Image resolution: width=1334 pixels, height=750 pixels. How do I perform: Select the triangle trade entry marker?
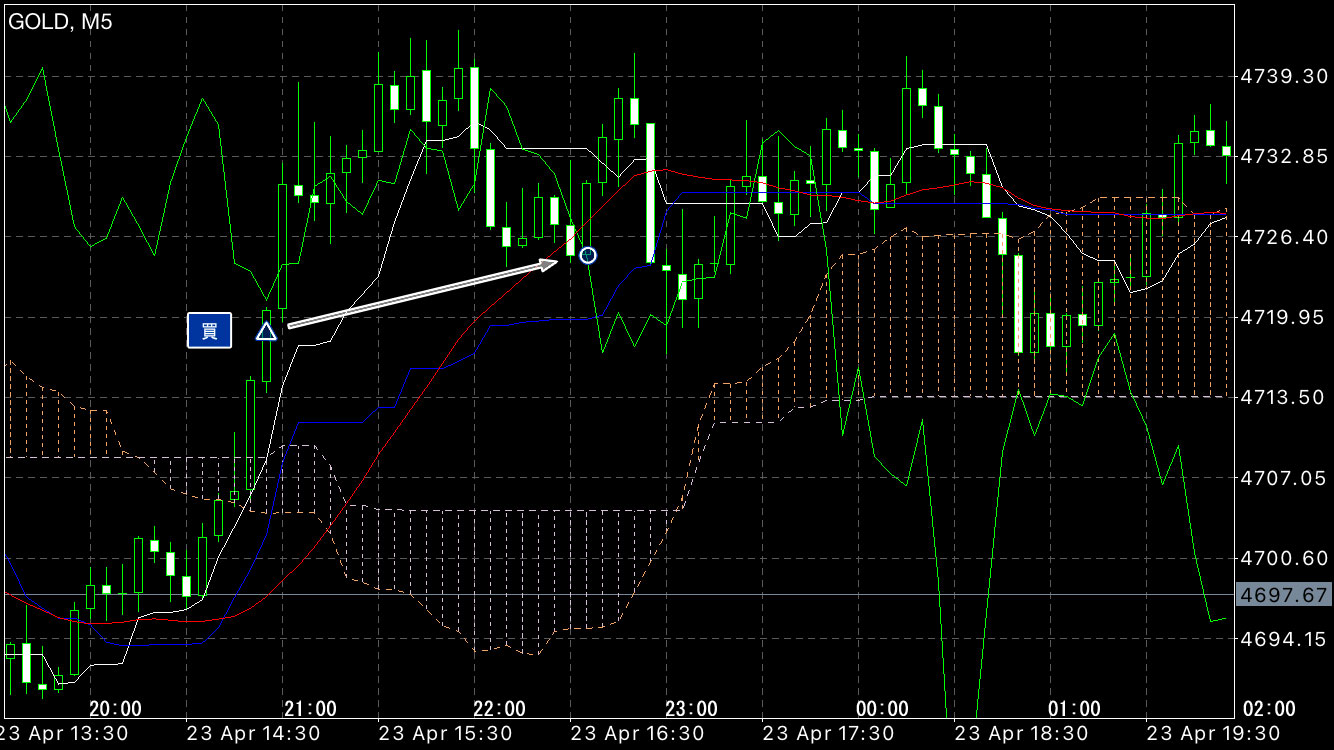pyautogui.click(x=266, y=331)
